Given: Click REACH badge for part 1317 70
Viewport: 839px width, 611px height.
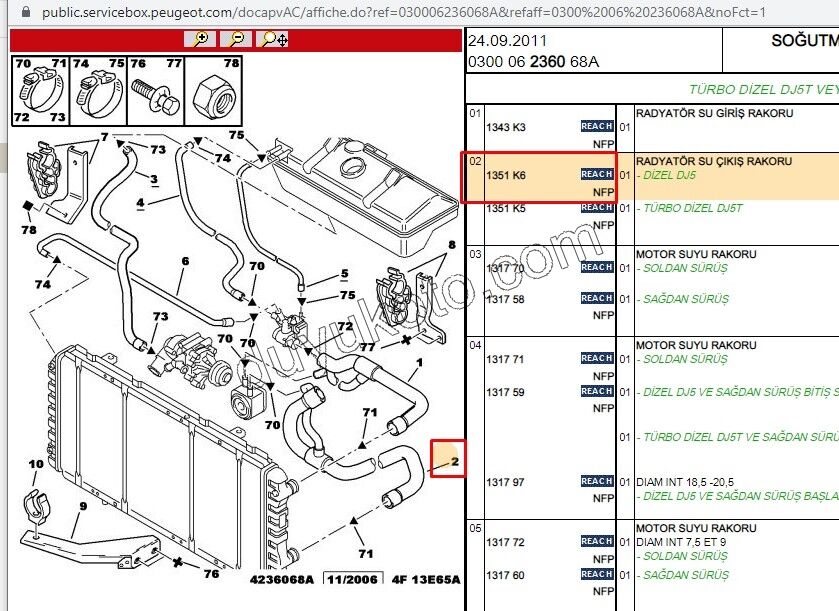Looking at the screenshot, I should (x=597, y=267).
